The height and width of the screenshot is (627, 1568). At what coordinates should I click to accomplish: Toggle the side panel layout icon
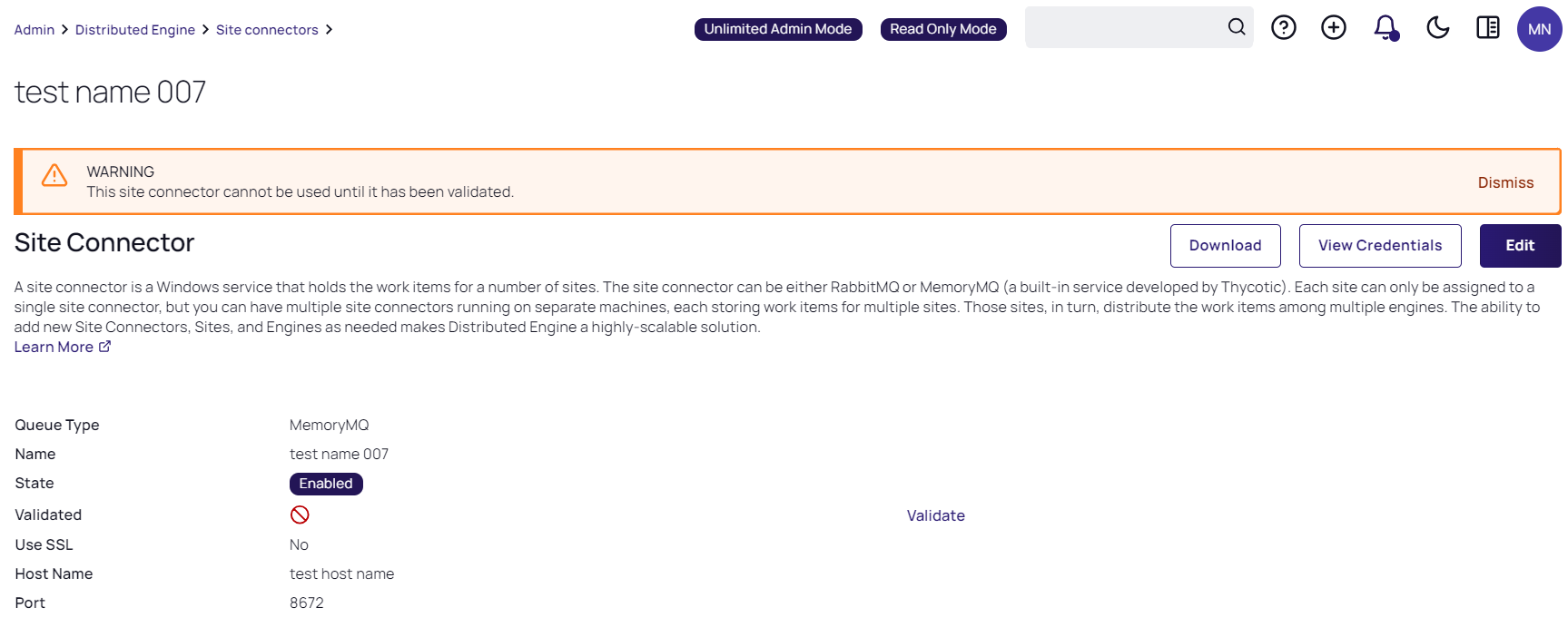(x=1487, y=28)
